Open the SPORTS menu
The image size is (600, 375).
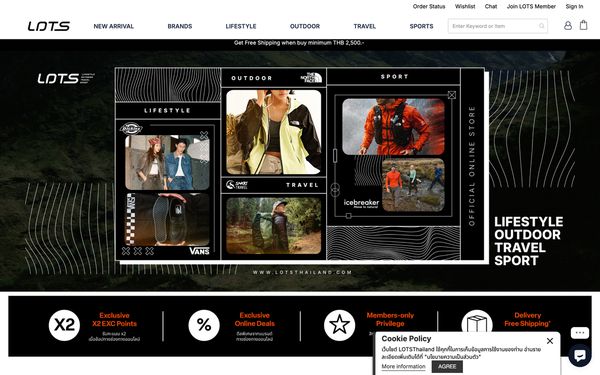(421, 26)
